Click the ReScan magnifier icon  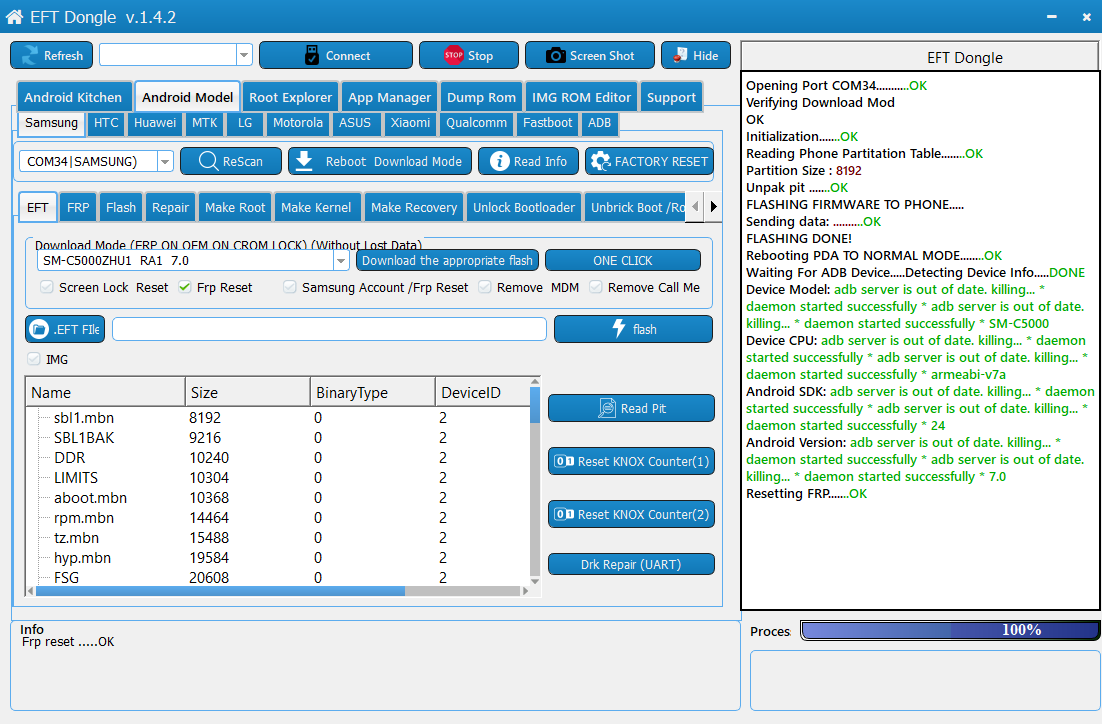point(207,161)
